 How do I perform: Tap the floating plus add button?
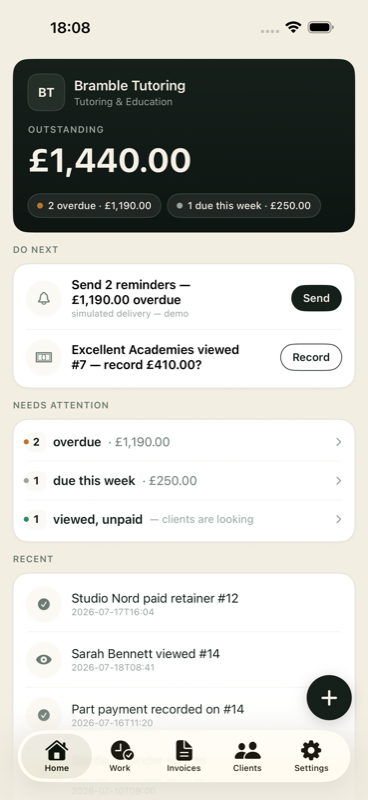(329, 698)
